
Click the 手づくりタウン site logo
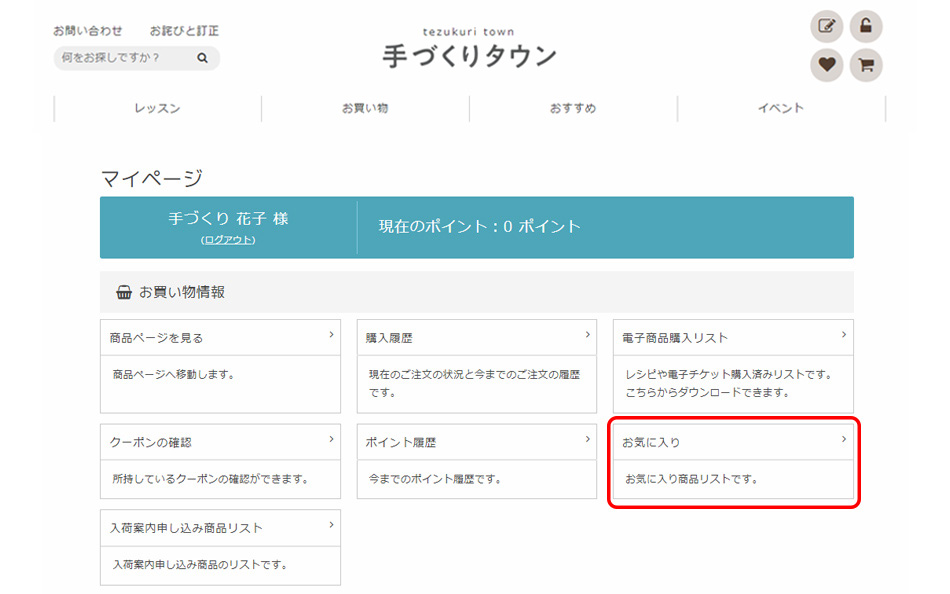pyautogui.click(x=469, y=50)
